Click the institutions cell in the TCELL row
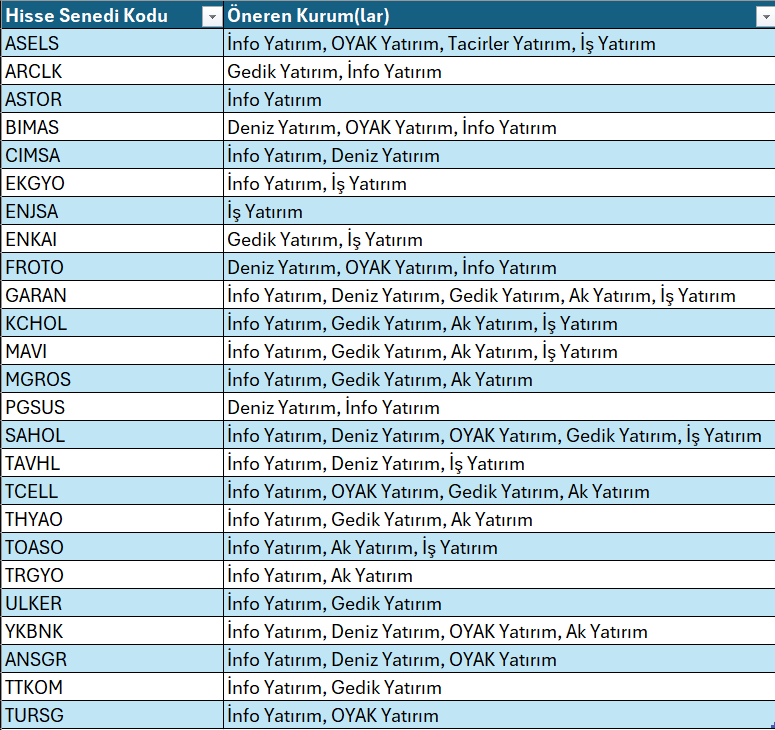Image resolution: width=775 pixels, height=730 pixels. tap(499, 491)
